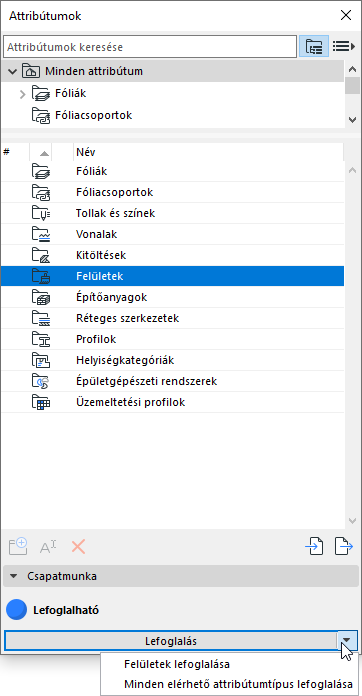Select Fóliák in the tree
This screenshot has height=696, width=362.
click(x=71, y=94)
